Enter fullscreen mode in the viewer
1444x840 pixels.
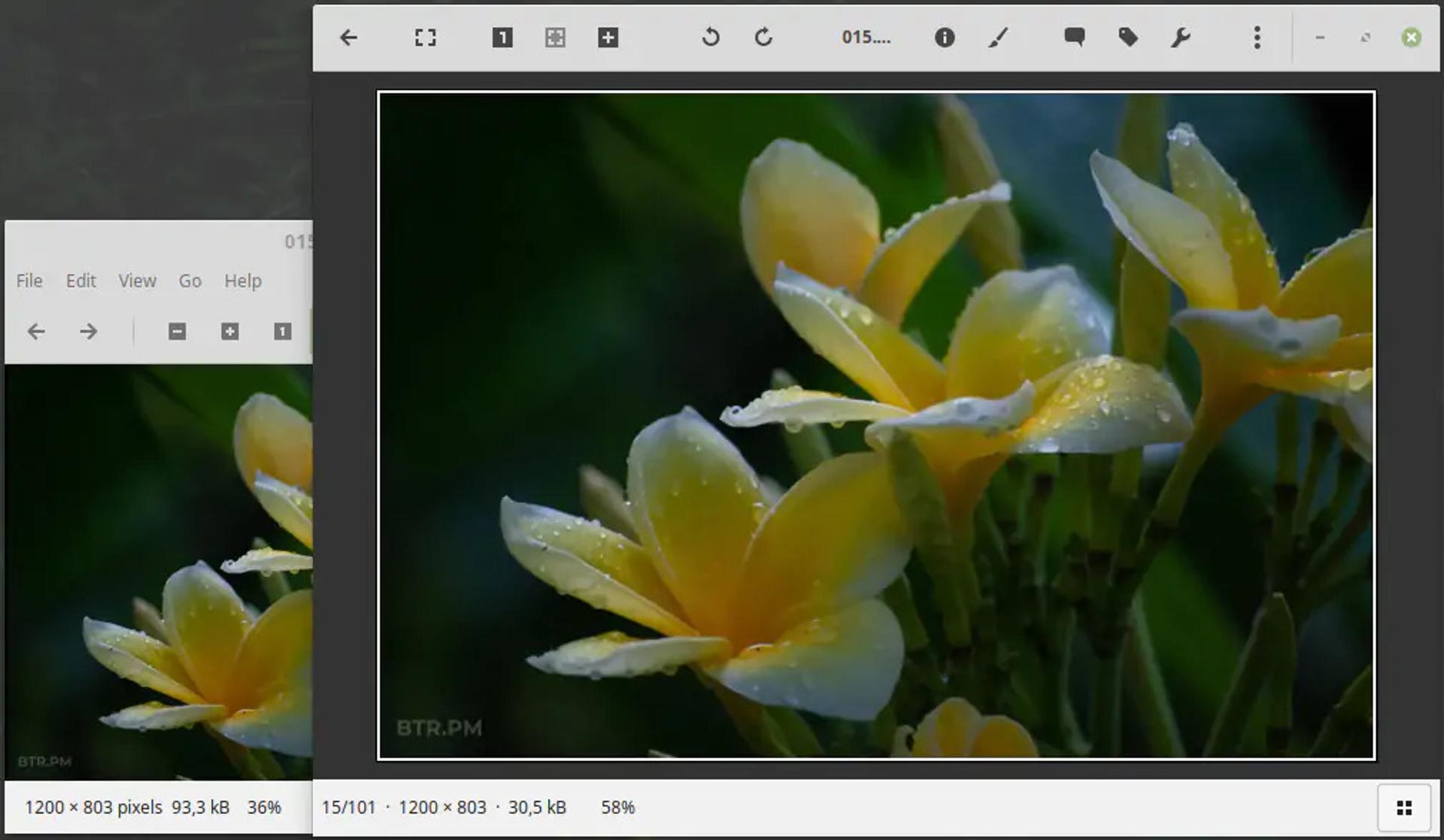[426, 38]
